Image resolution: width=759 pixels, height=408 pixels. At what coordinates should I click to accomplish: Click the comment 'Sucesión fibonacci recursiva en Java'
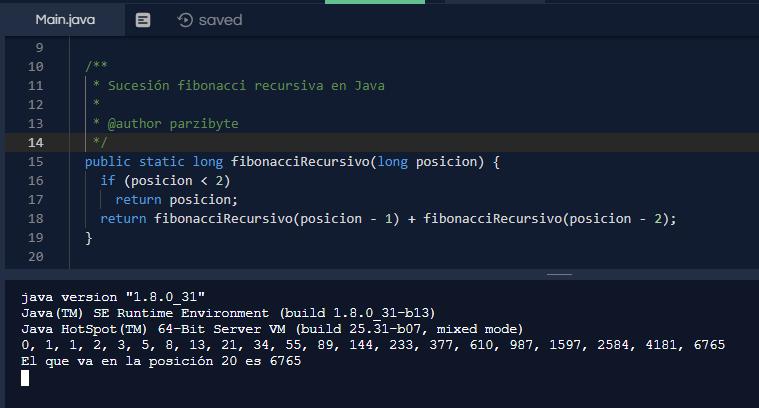246,86
